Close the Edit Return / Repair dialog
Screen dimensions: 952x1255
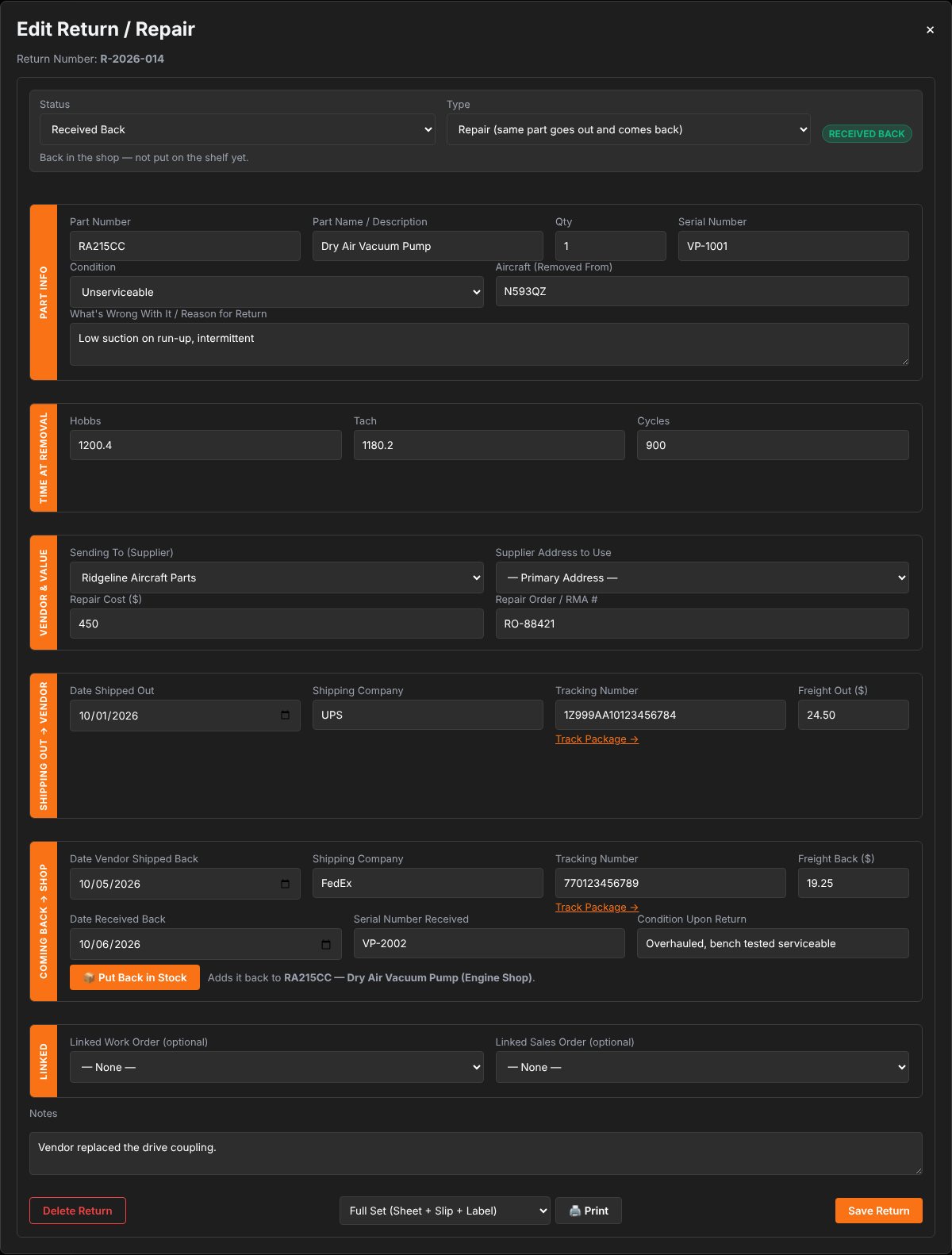(x=930, y=30)
